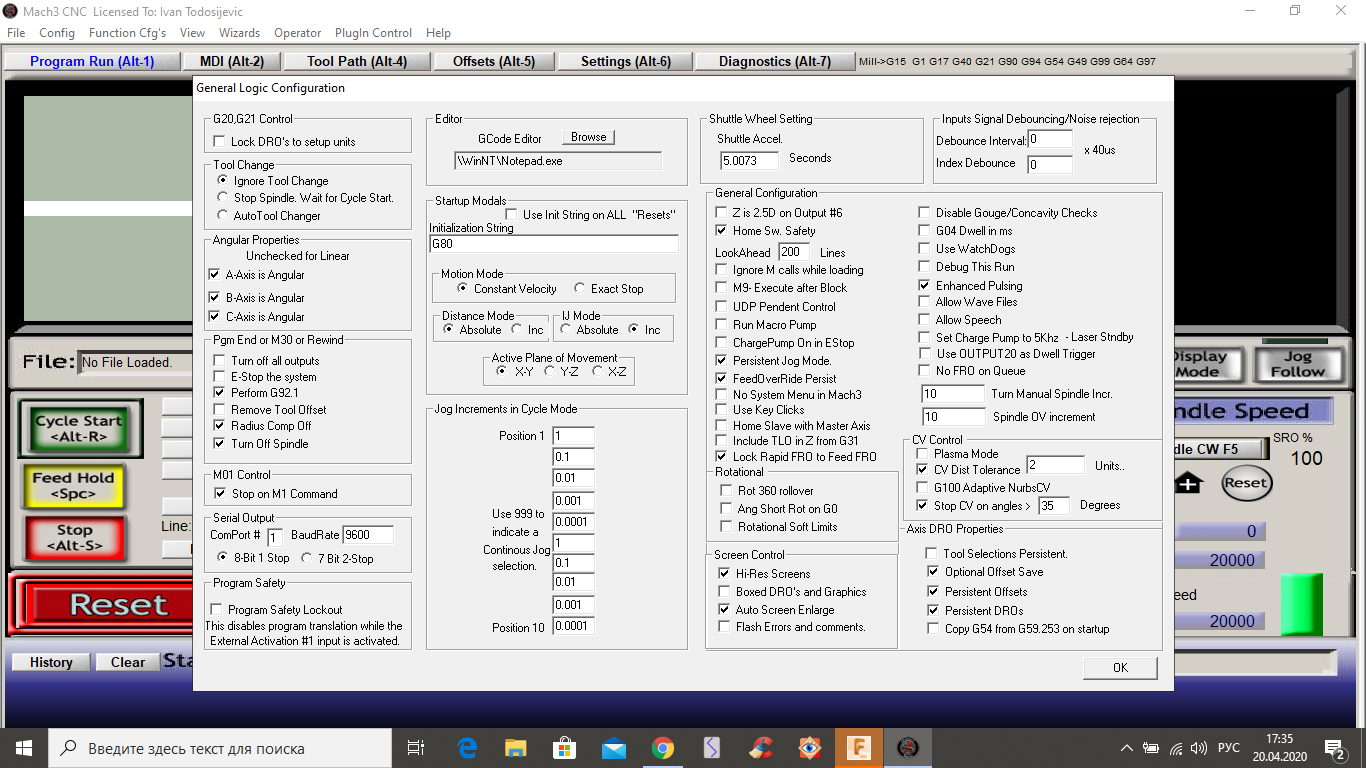
Task: Open PlugIn Control menu
Action: pyautogui.click(x=373, y=33)
